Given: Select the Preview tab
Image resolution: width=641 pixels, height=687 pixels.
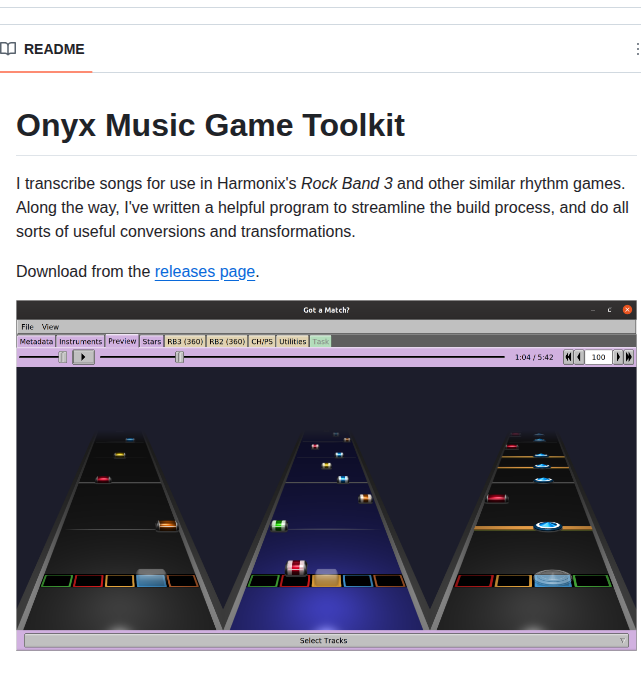Looking at the screenshot, I should pyautogui.click(x=122, y=341).
